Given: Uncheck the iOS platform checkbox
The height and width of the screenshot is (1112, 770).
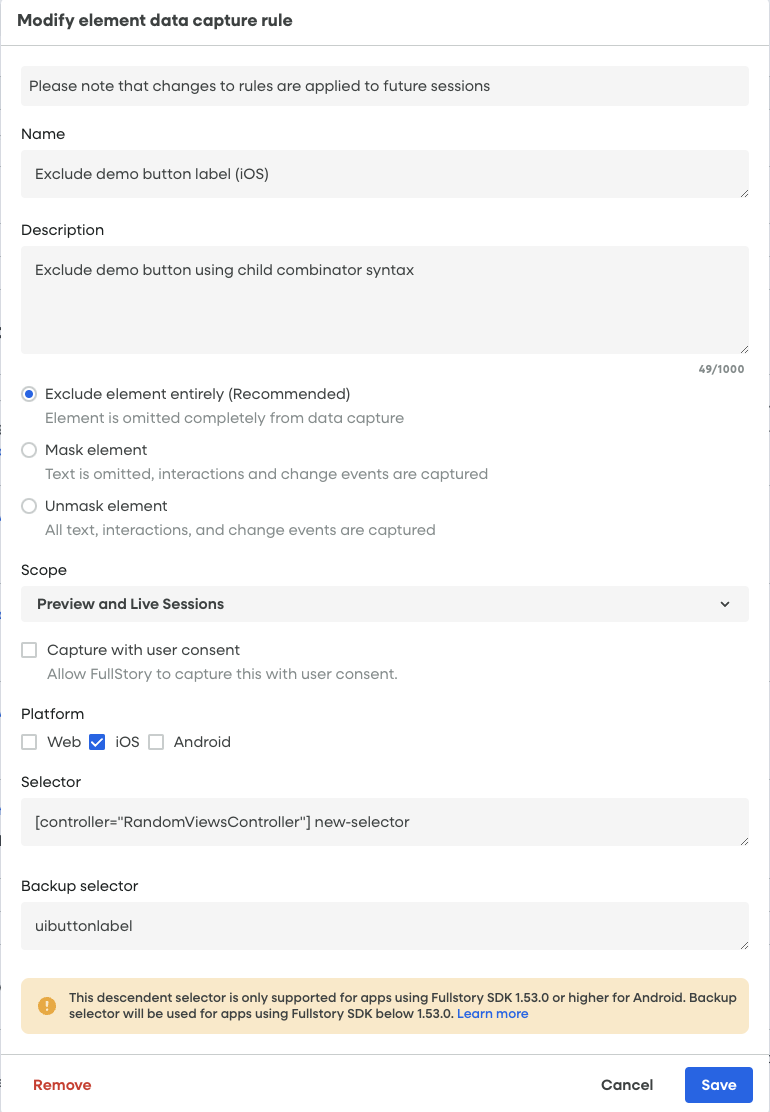Looking at the screenshot, I should click(97, 742).
